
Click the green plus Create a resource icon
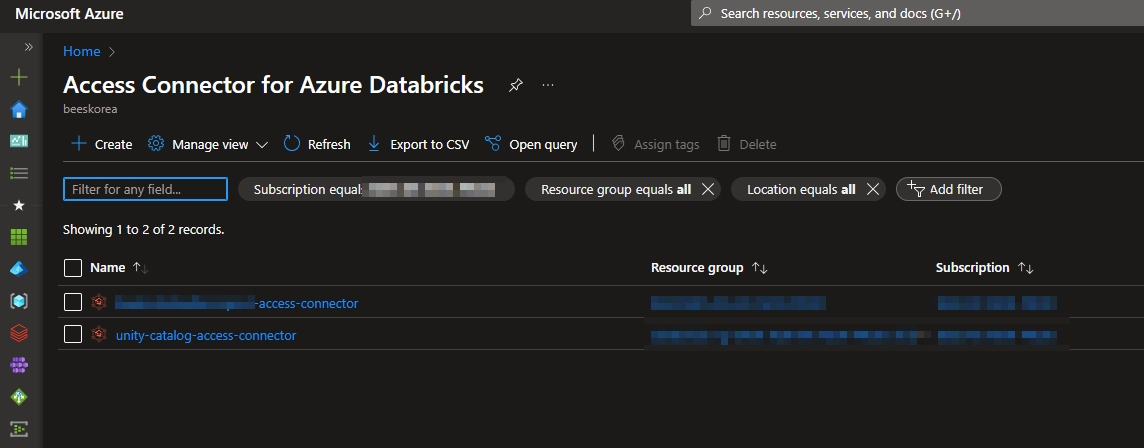[19, 77]
